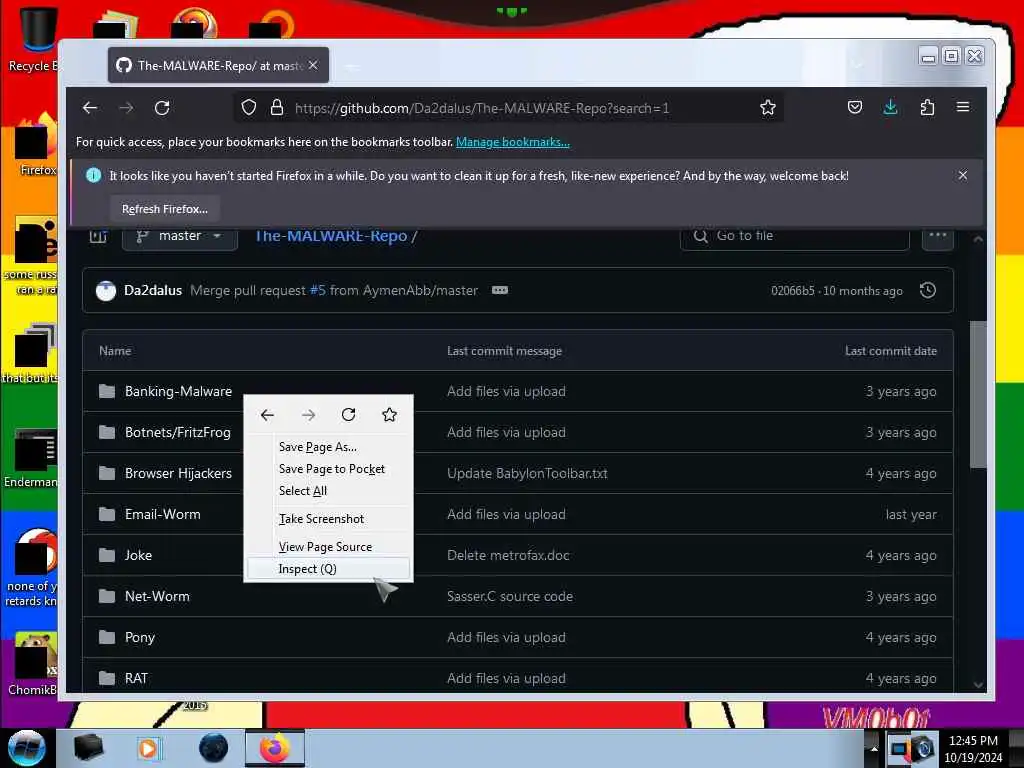Screen dimensions: 1024x768
Task: Click the scrollbar down arrow
Action: [978, 684]
